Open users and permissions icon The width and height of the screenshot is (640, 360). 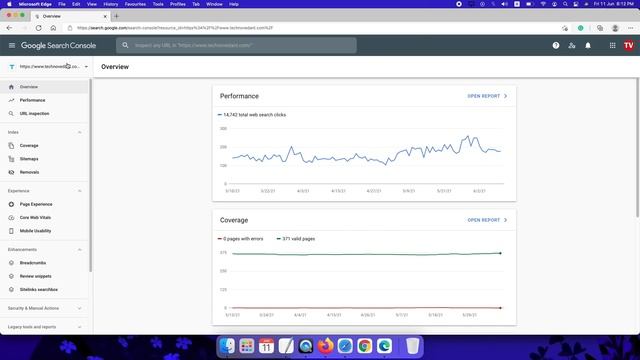tap(571, 45)
